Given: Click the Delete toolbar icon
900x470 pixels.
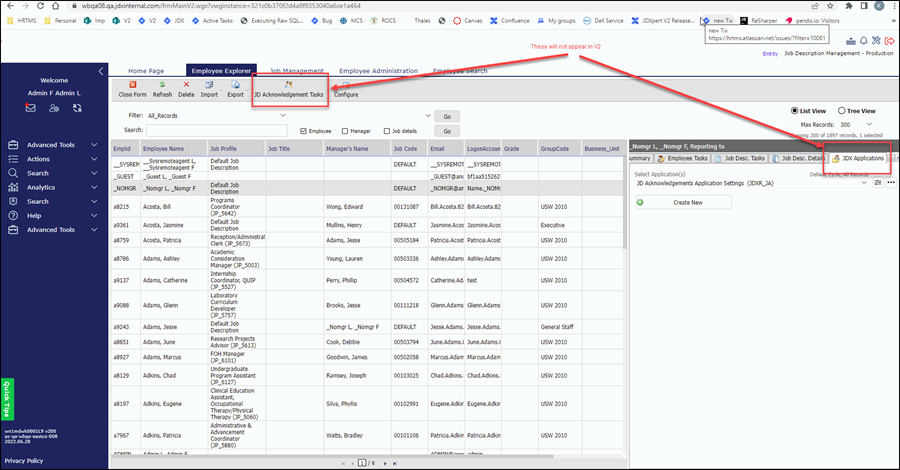Looking at the screenshot, I should coord(186,88).
